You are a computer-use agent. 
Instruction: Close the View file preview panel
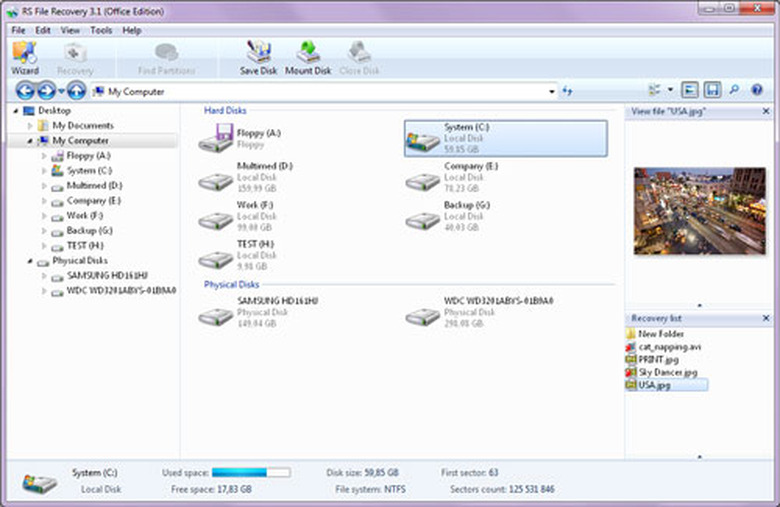click(766, 112)
